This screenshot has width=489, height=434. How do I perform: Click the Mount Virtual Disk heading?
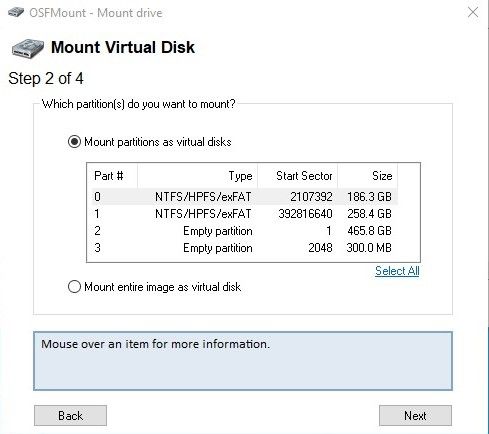pyautogui.click(x=123, y=47)
